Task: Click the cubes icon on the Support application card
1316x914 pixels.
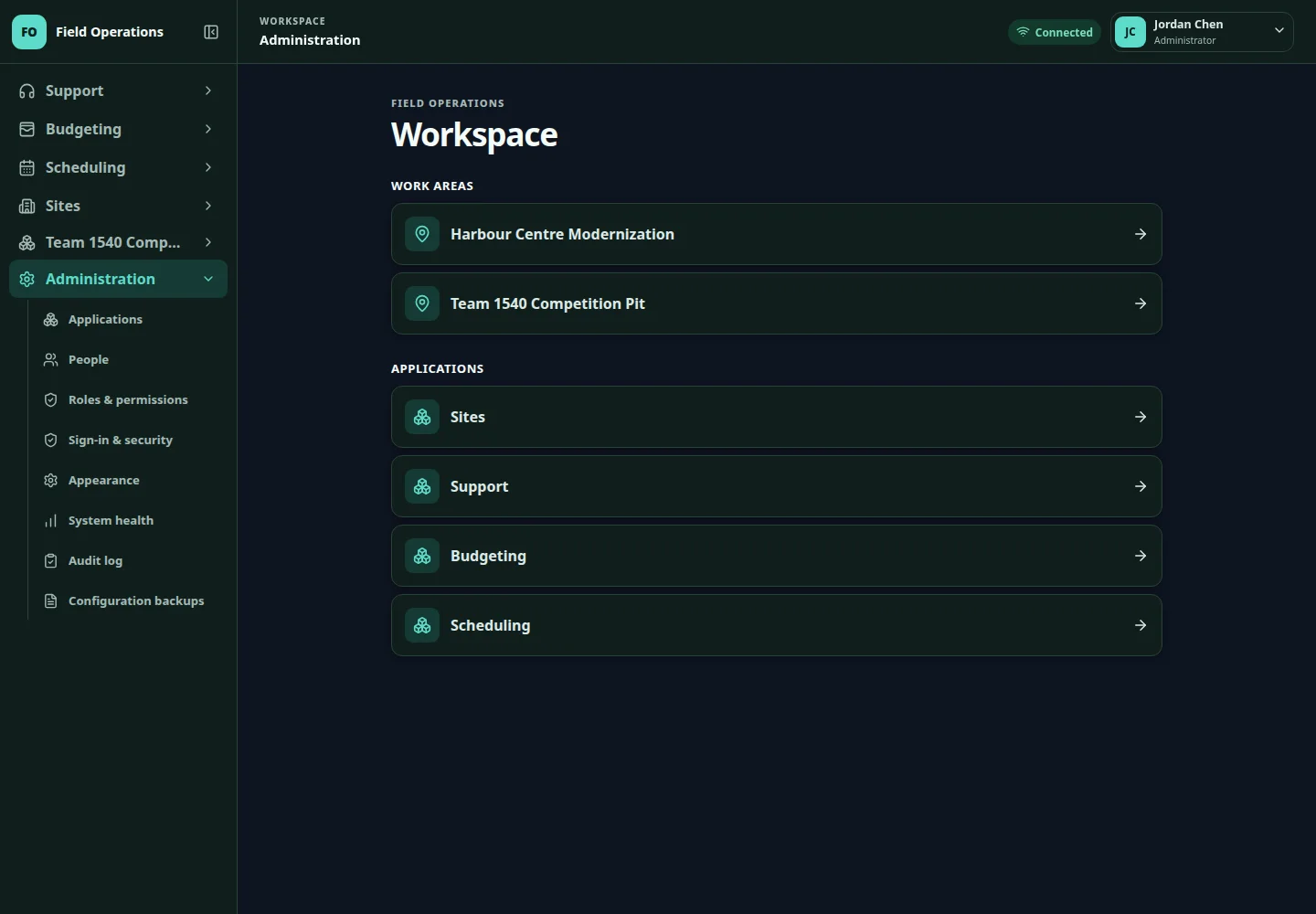Action: (x=422, y=486)
